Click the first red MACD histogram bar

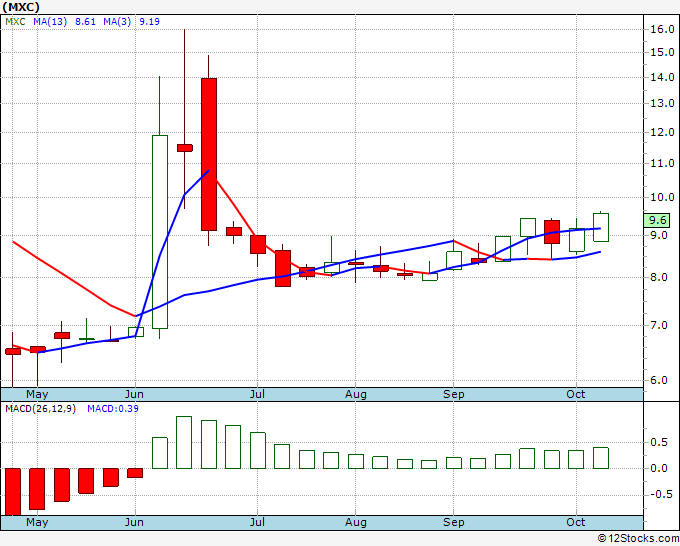[x=13, y=492]
